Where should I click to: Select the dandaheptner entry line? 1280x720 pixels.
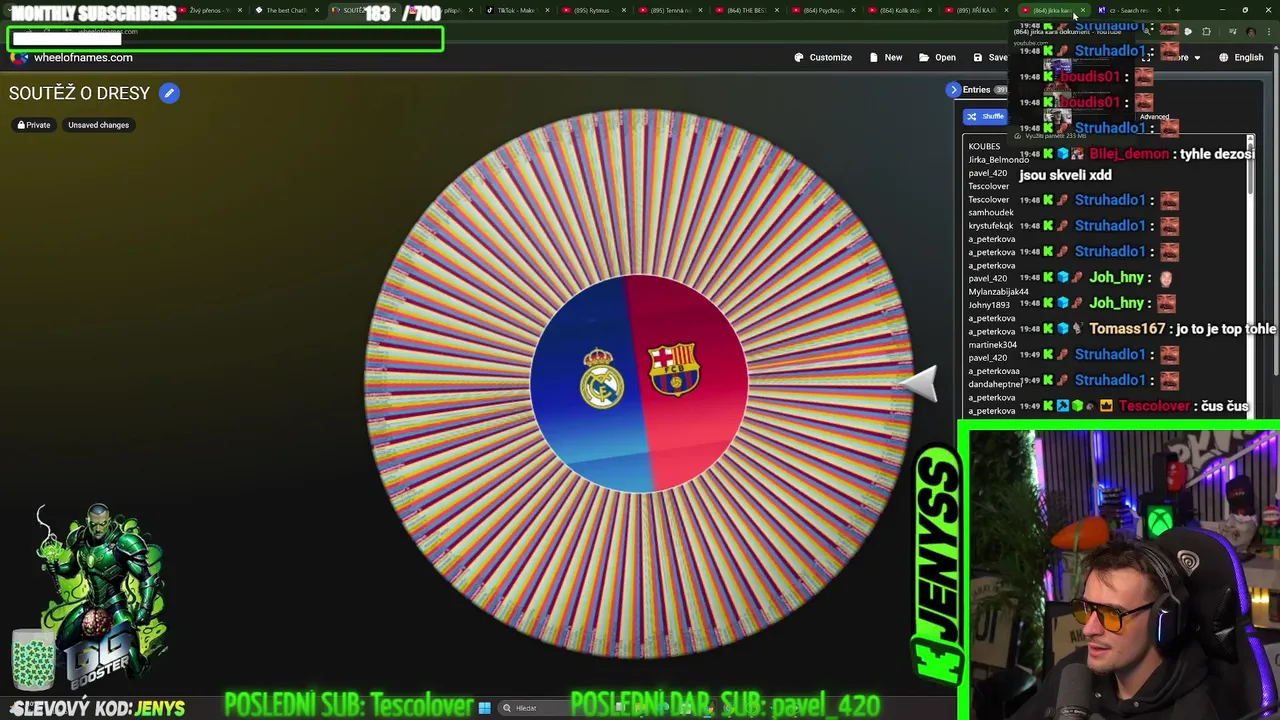click(x=995, y=384)
